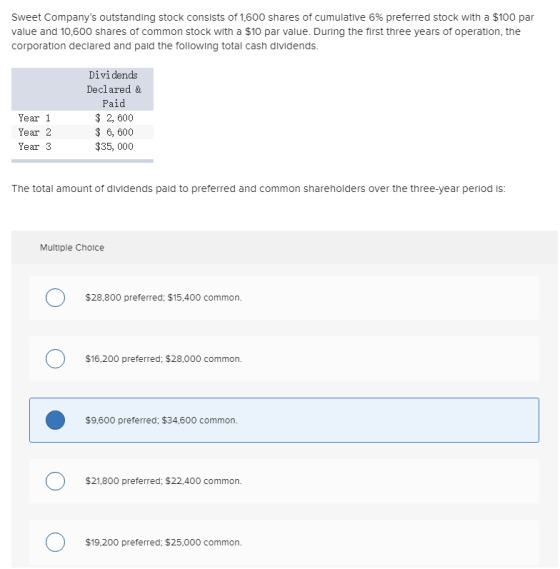Click the text '$28,800 preferred; $15,400 common.'
Screen dimensions: 560x569
click(x=163, y=298)
